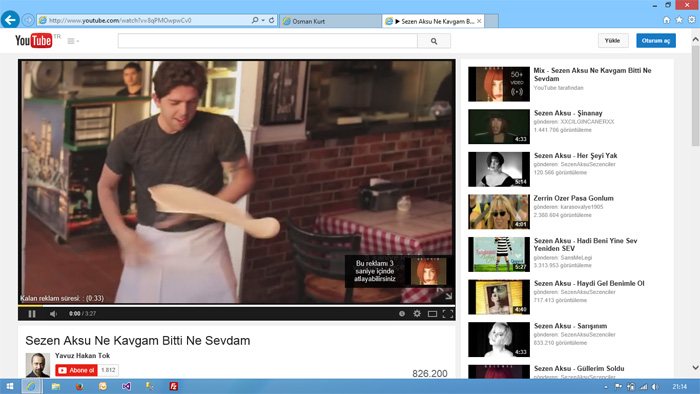Click Her Şeyi Yak thumbnail
This screenshot has width=700, height=394.
pyautogui.click(x=499, y=169)
